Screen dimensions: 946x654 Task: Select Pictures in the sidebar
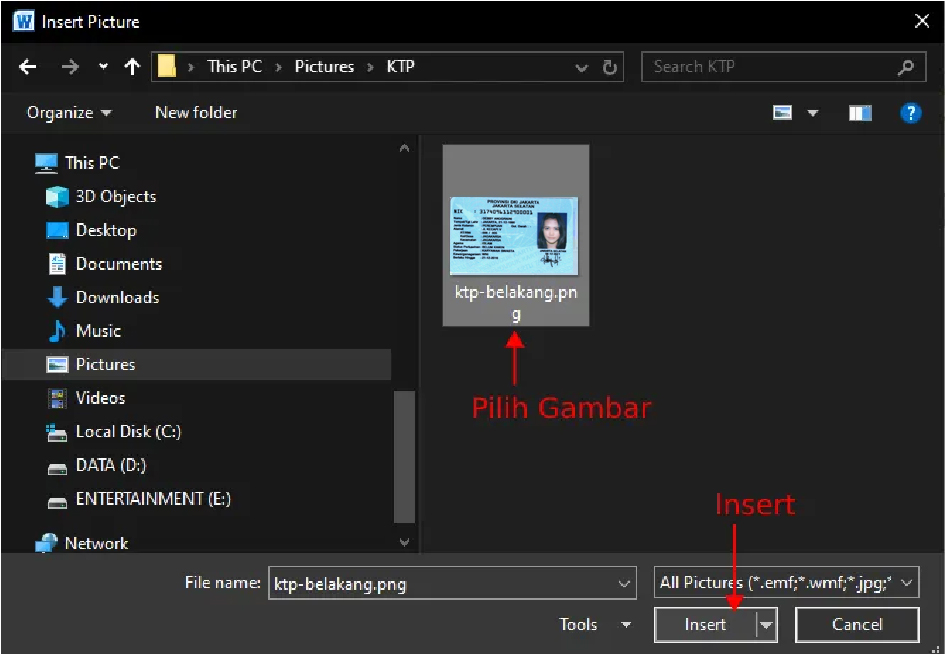tap(107, 364)
